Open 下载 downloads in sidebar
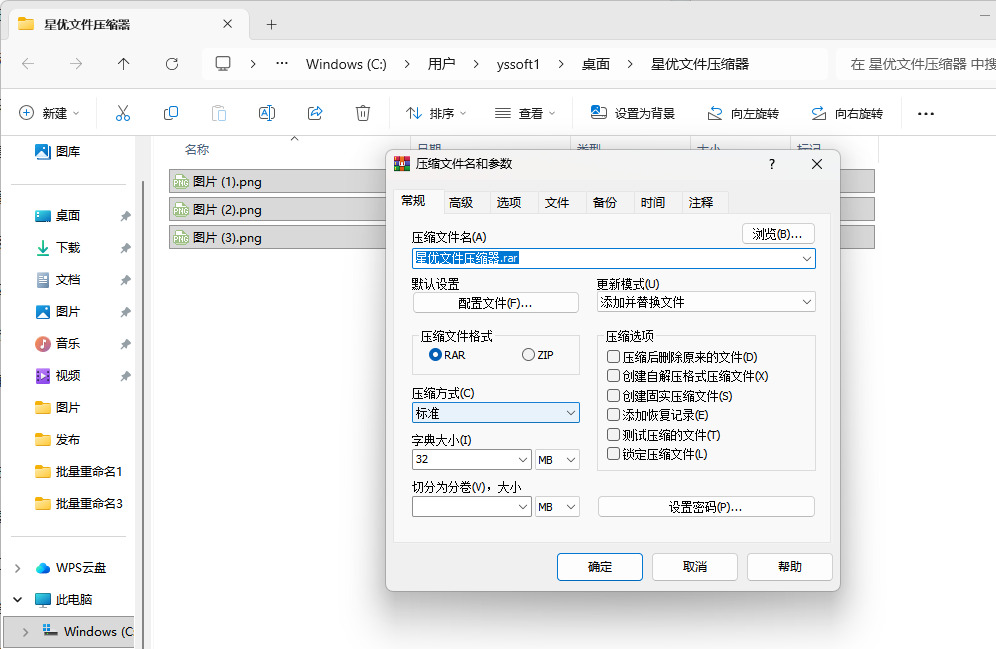The width and height of the screenshot is (996, 649). click(x=57, y=248)
